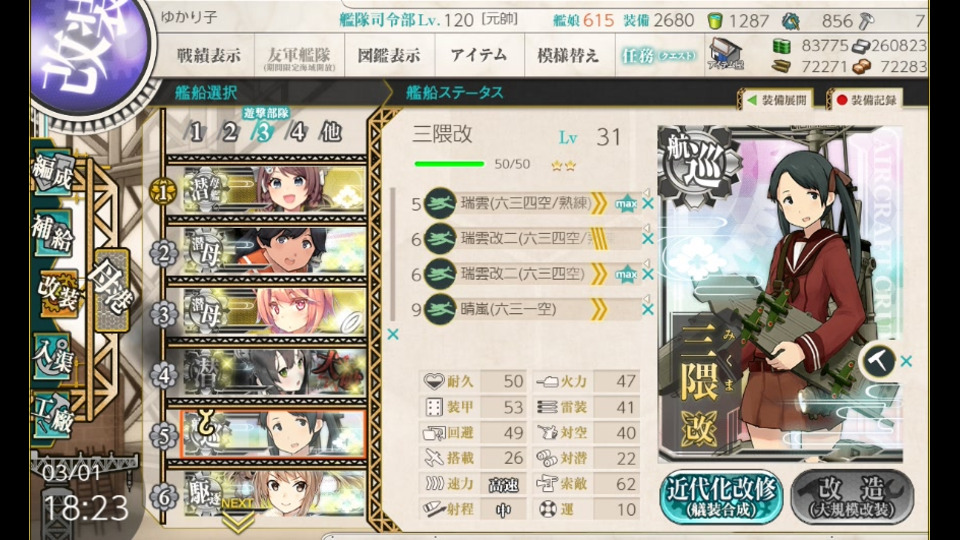Screen dimensions: 960x540
Task: Switch to fleet tab 2
Action: [230, 132]
